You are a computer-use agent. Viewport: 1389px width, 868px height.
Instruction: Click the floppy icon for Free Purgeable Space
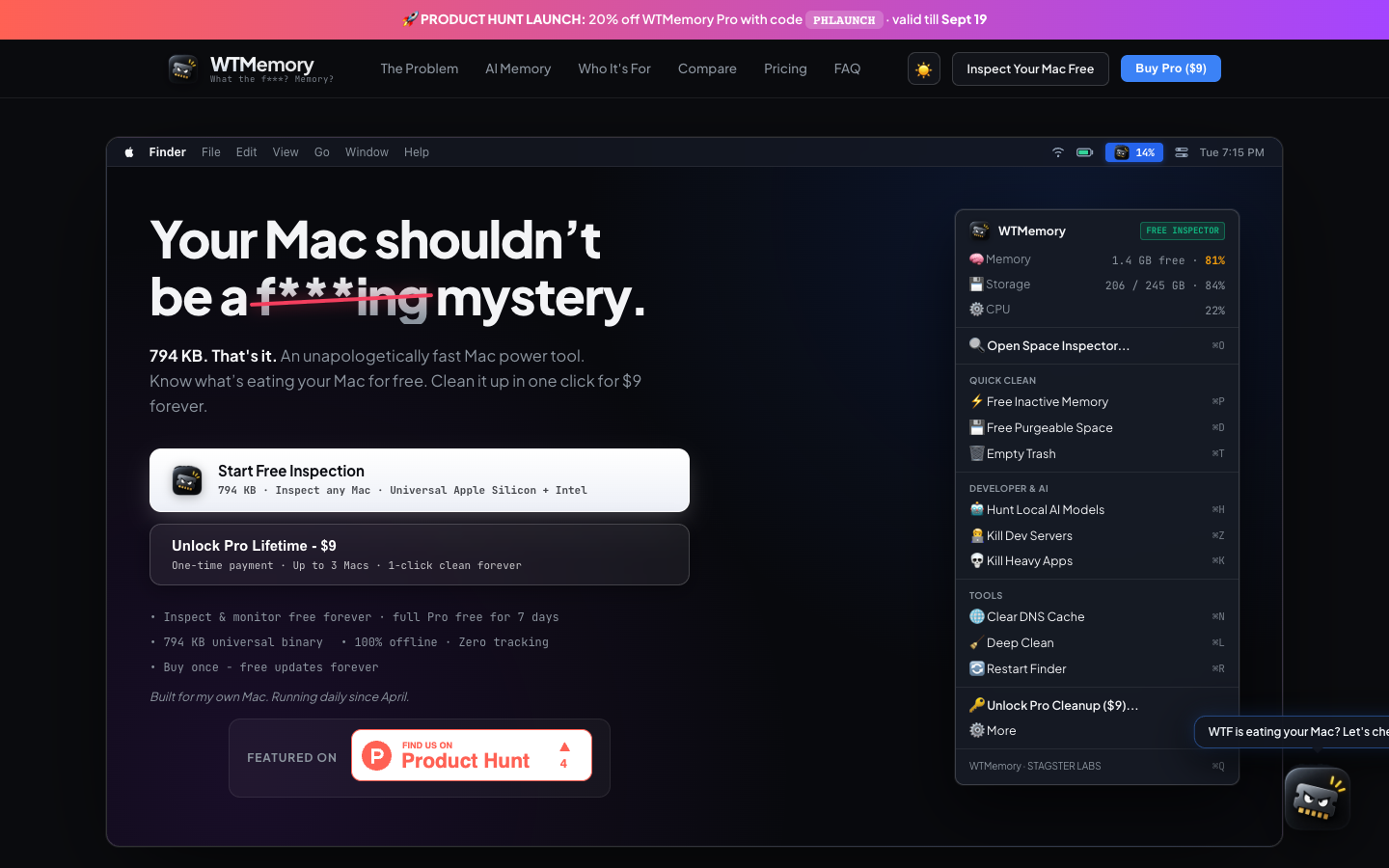click(x=976, y=427)
